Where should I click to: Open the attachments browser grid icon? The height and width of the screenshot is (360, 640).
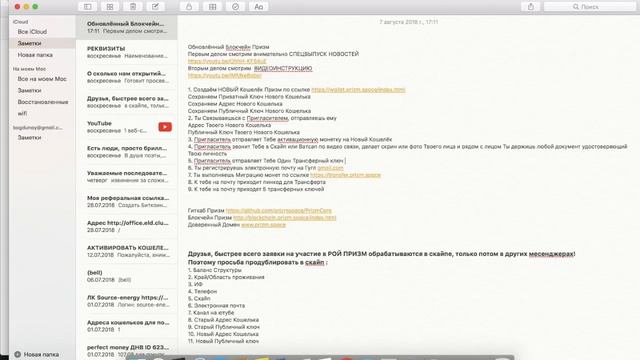(x=110, y=7)
